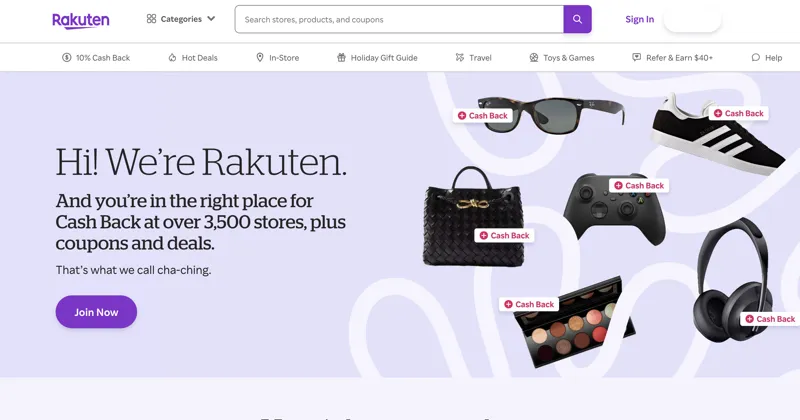Click the Cash Back tag on game controller
The width and height of the screenshot is (800, 420).
click(639, 186)
